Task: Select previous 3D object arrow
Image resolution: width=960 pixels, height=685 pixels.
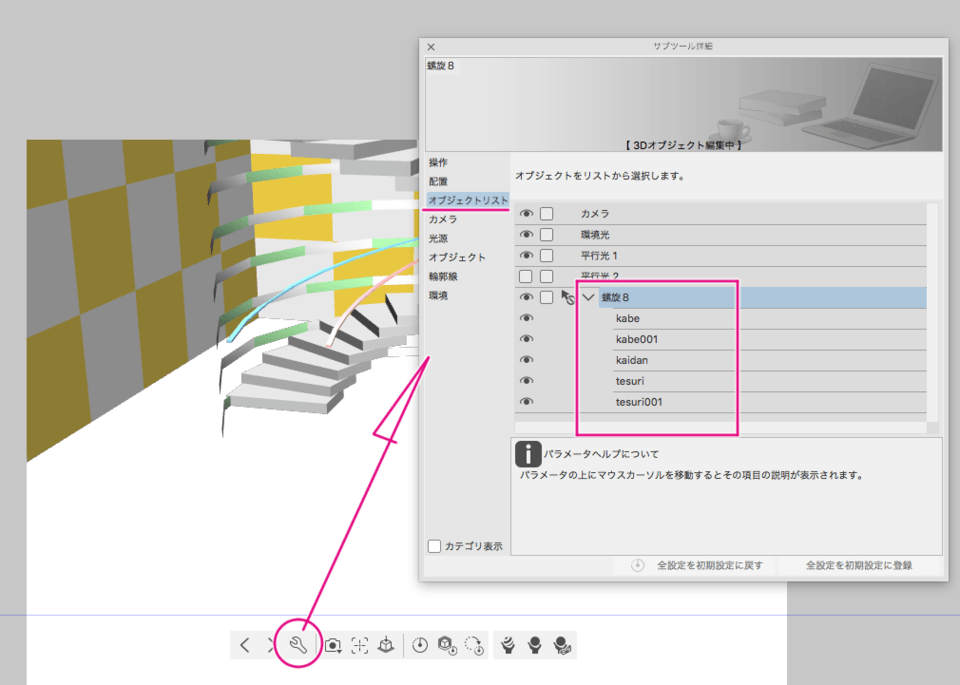Action: tap(245, 645)
